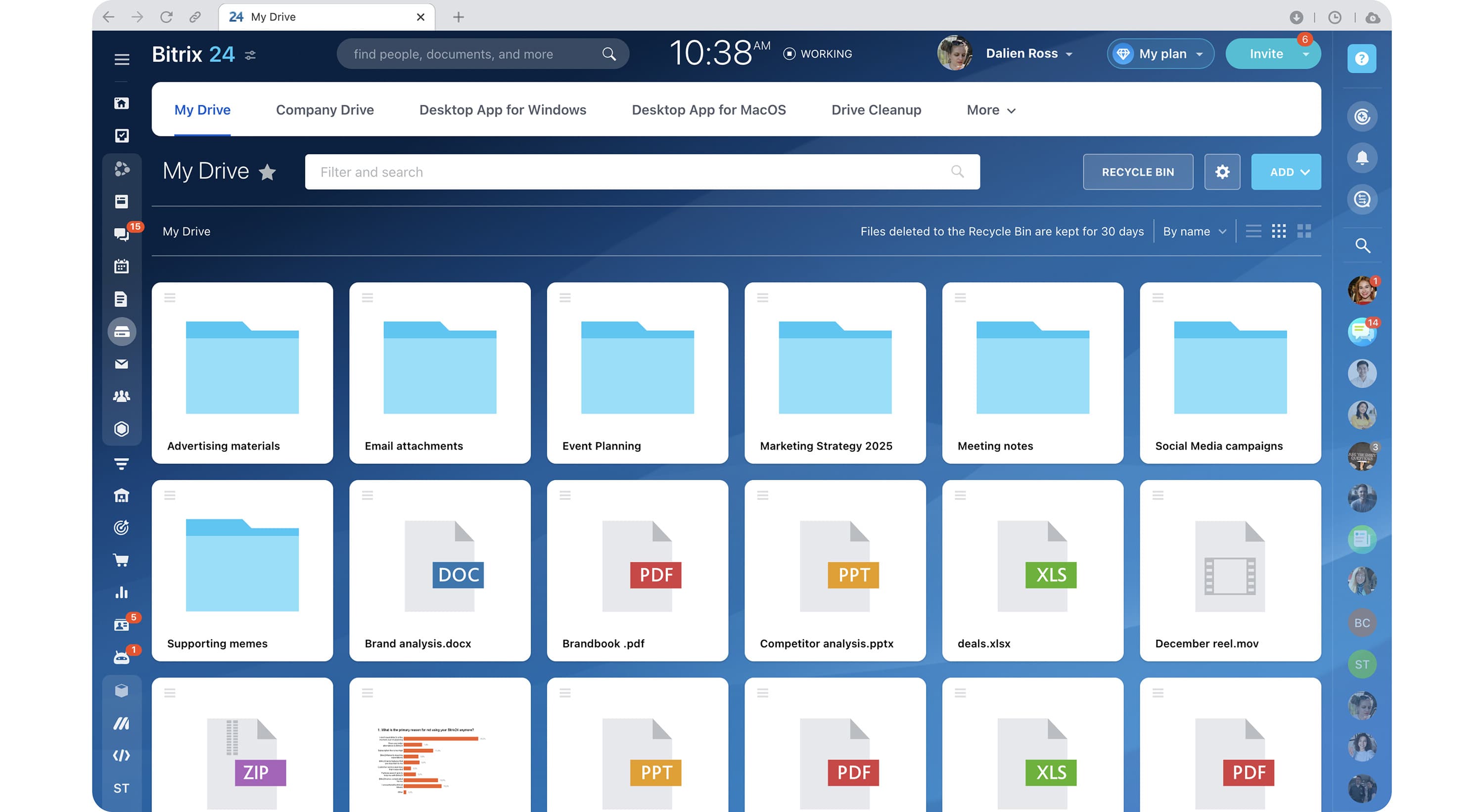The height and width of the screenshot is (812, 1484).
Task: Open the Drive settings gear
Action: (x=1222, y=172)
